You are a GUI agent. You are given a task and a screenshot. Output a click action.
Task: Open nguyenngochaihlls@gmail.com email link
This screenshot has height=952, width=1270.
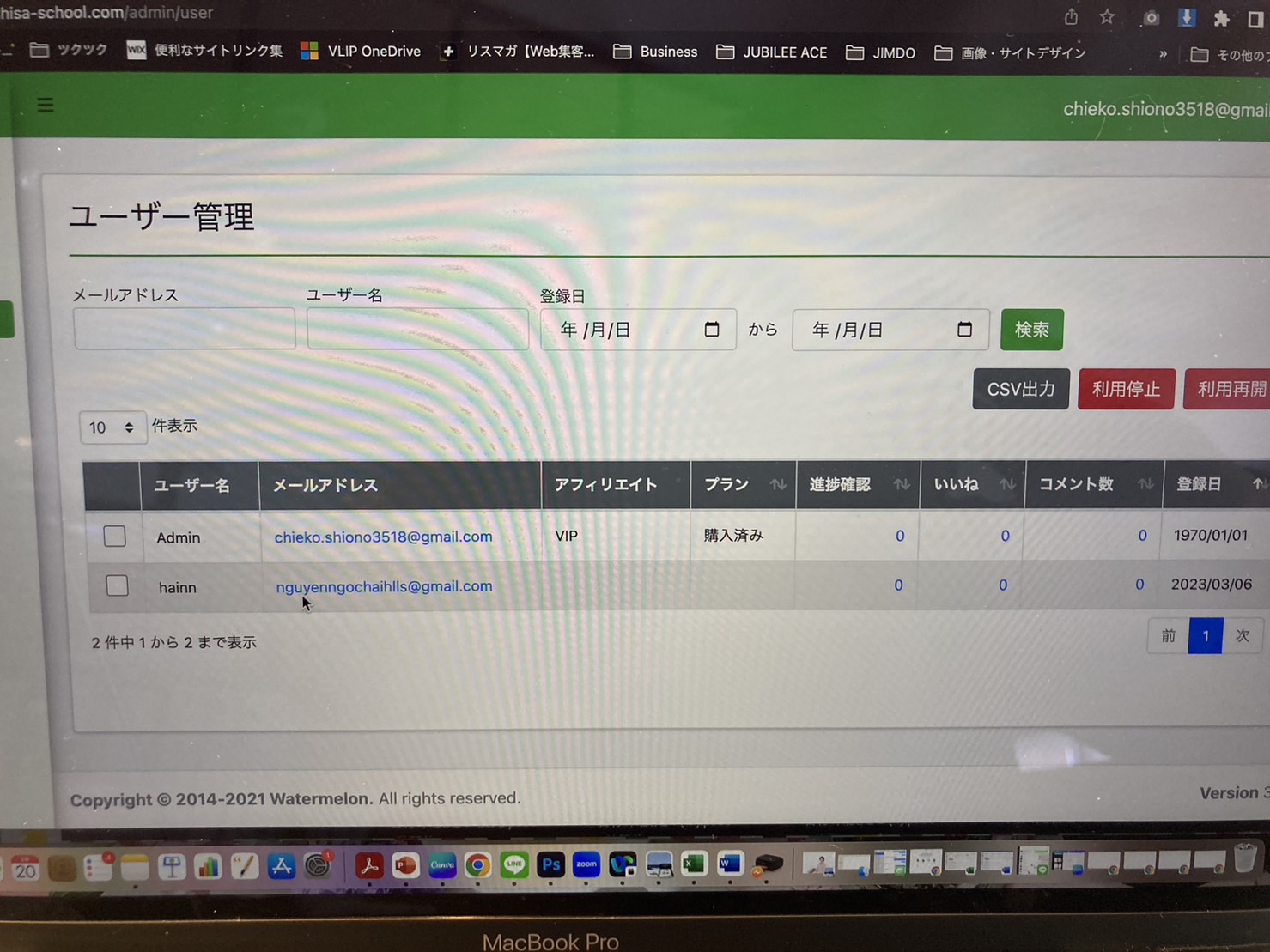pyautogui.click(x=384, y=586)
